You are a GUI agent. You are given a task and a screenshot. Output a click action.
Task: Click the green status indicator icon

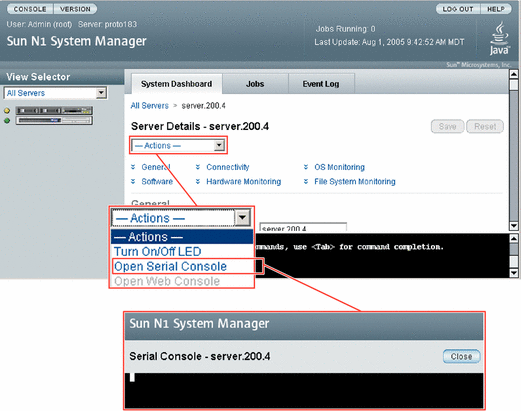(x=7, y=120)
